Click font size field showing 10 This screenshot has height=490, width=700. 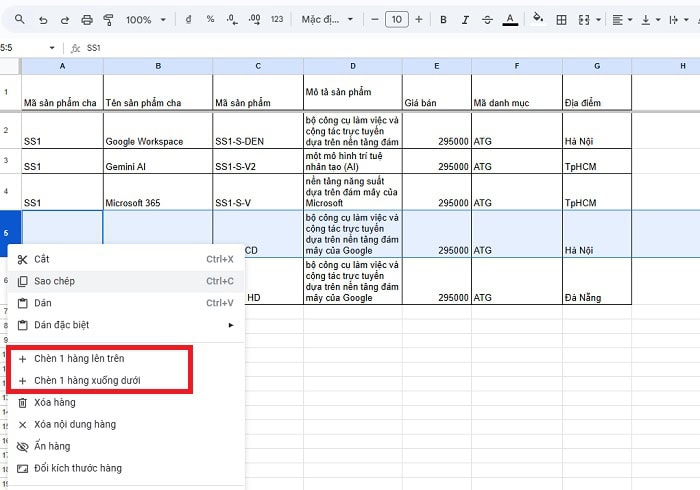click(x=396, y=19)
